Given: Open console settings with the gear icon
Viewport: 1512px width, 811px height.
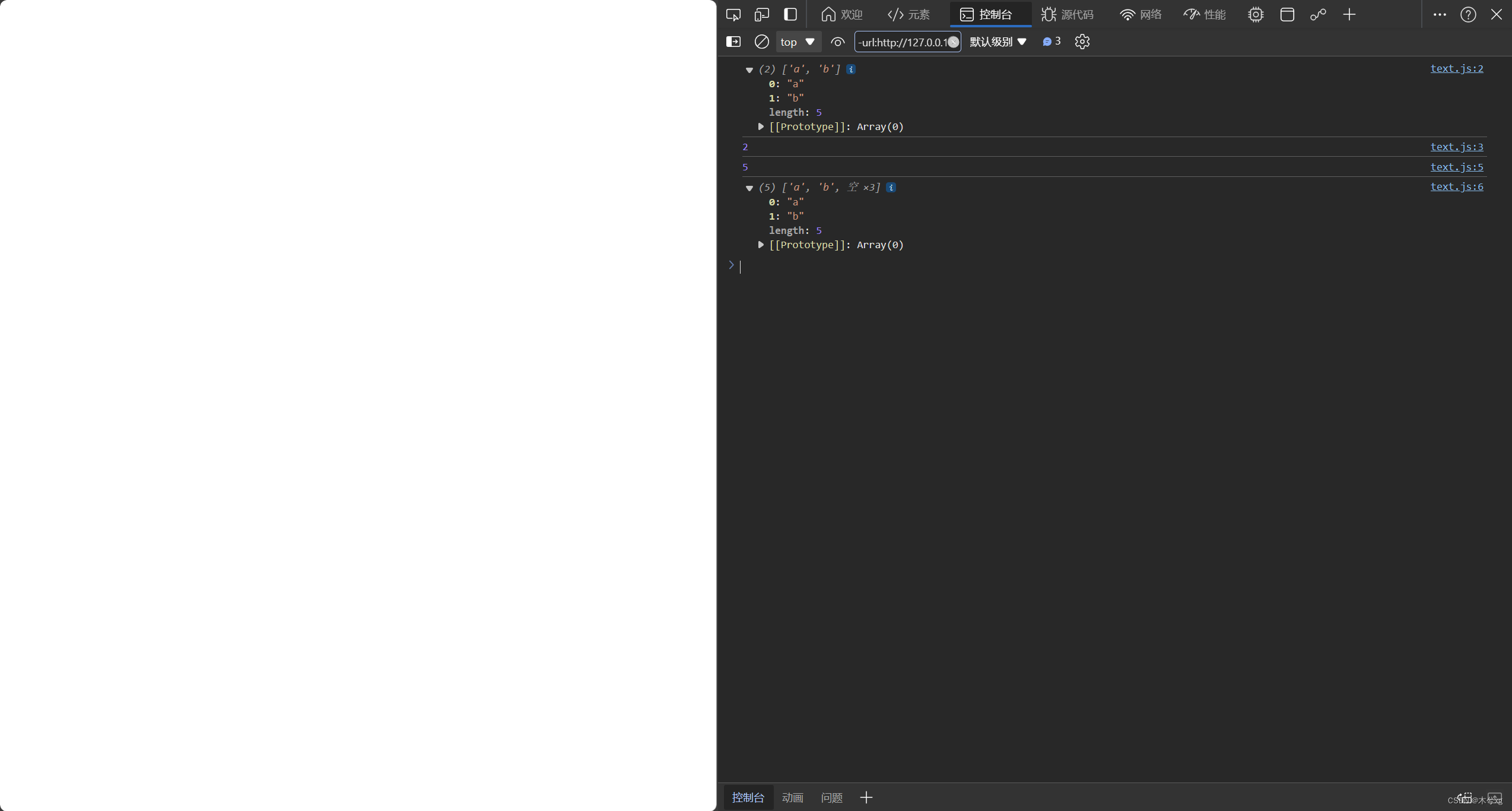Looking at the screenshot, I should pos(1082,42).
